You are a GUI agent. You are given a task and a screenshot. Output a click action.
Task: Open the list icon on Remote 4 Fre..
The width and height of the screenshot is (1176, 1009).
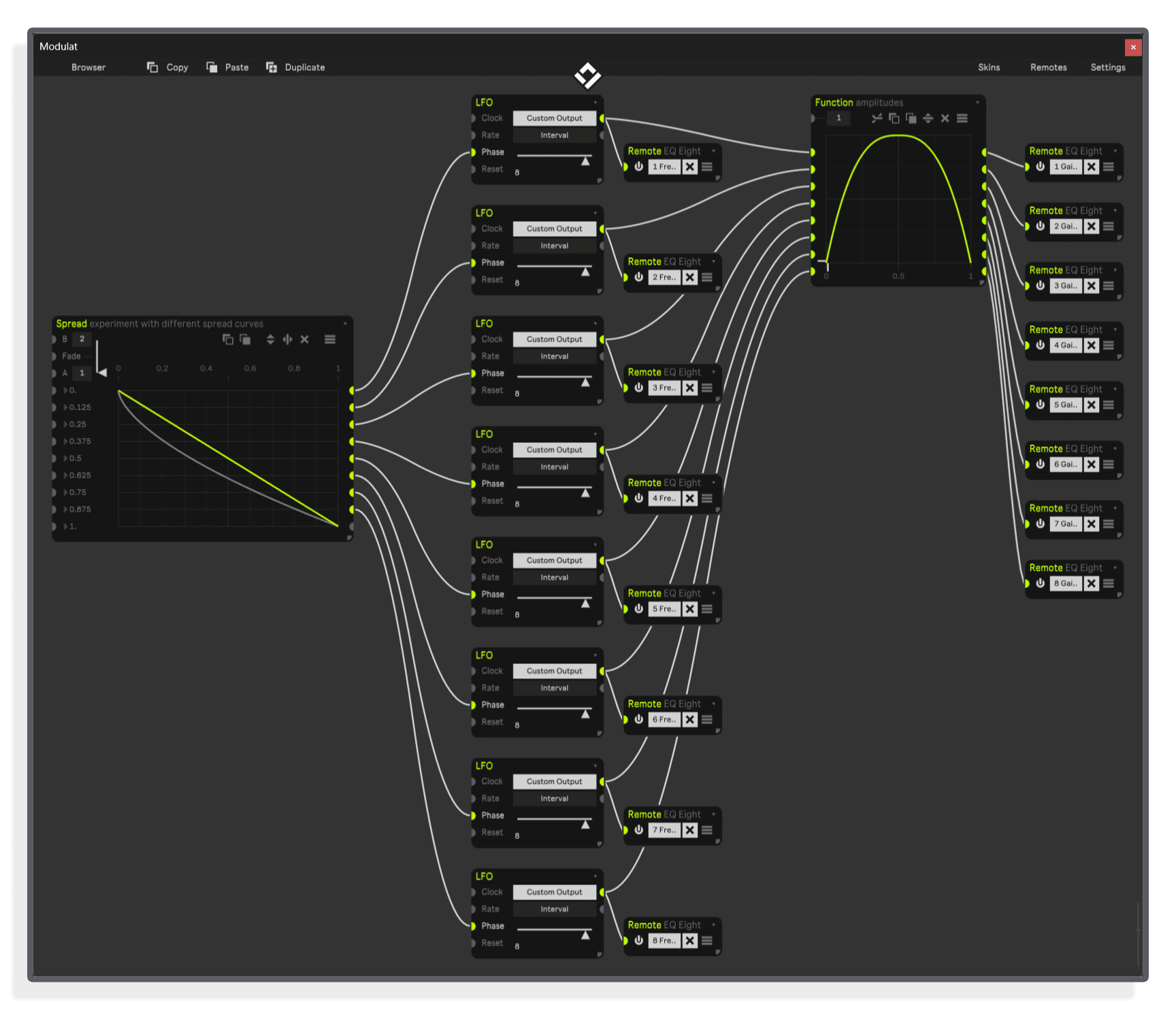(707, 499)
